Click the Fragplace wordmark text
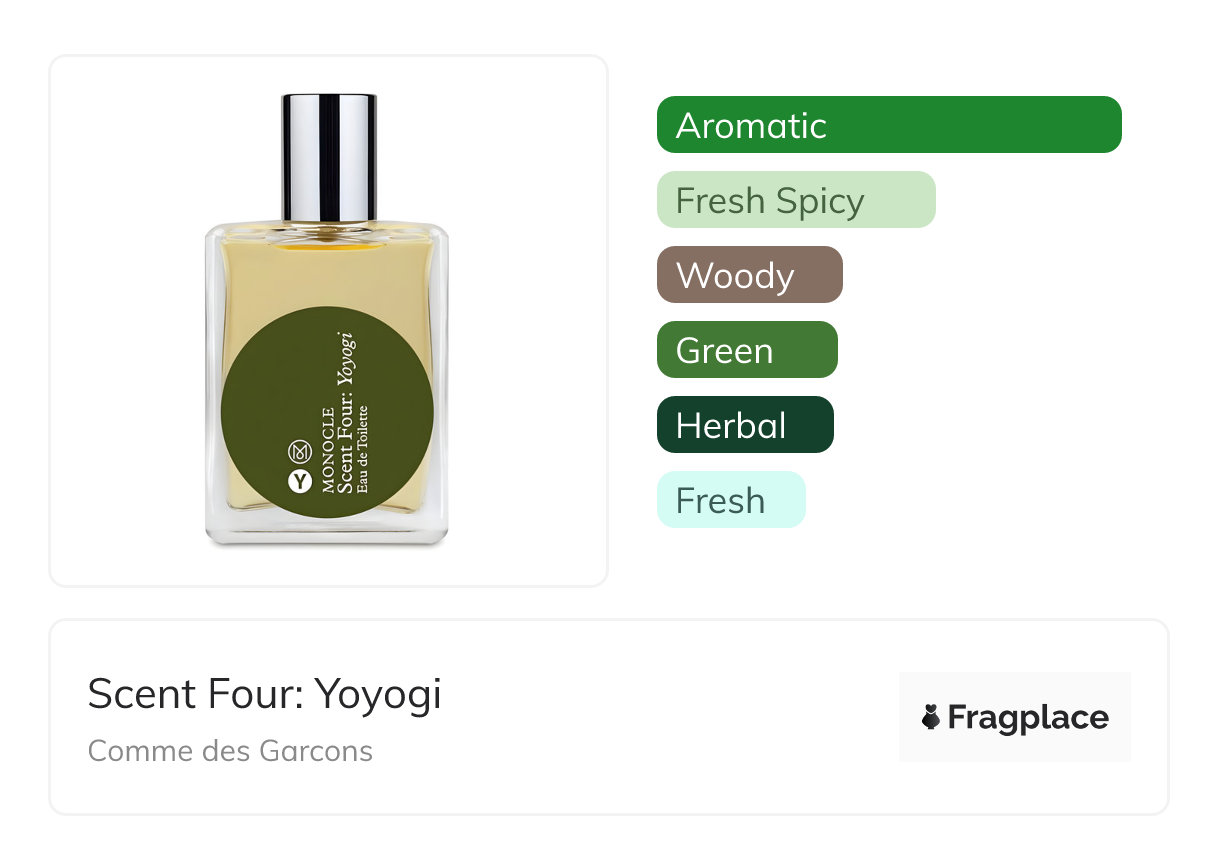The height and width of the screenshot is (864, 1218). (x=1028, y=717)
